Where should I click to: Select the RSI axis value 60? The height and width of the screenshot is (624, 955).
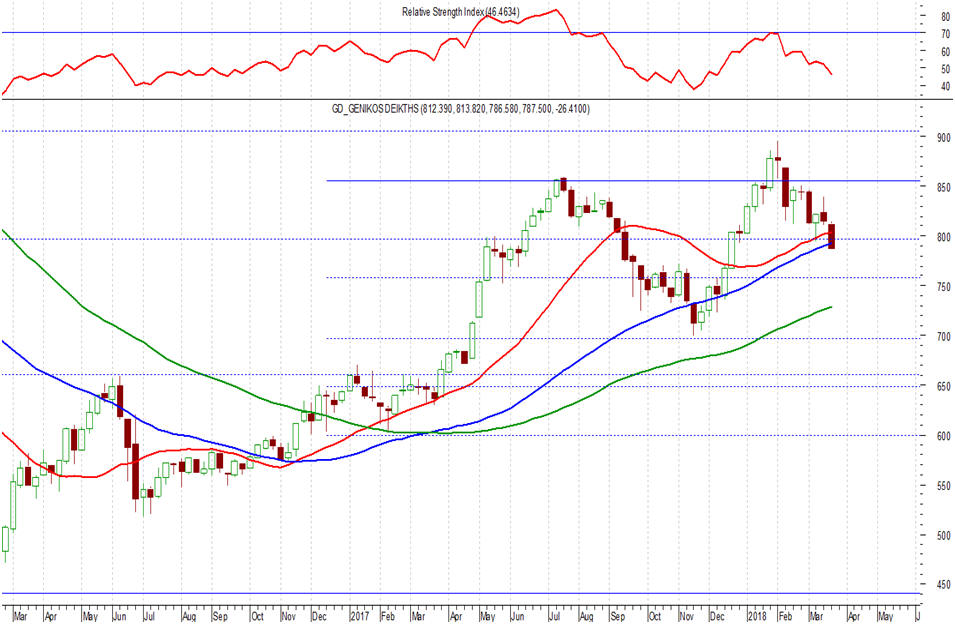click(x=945, y=52)
